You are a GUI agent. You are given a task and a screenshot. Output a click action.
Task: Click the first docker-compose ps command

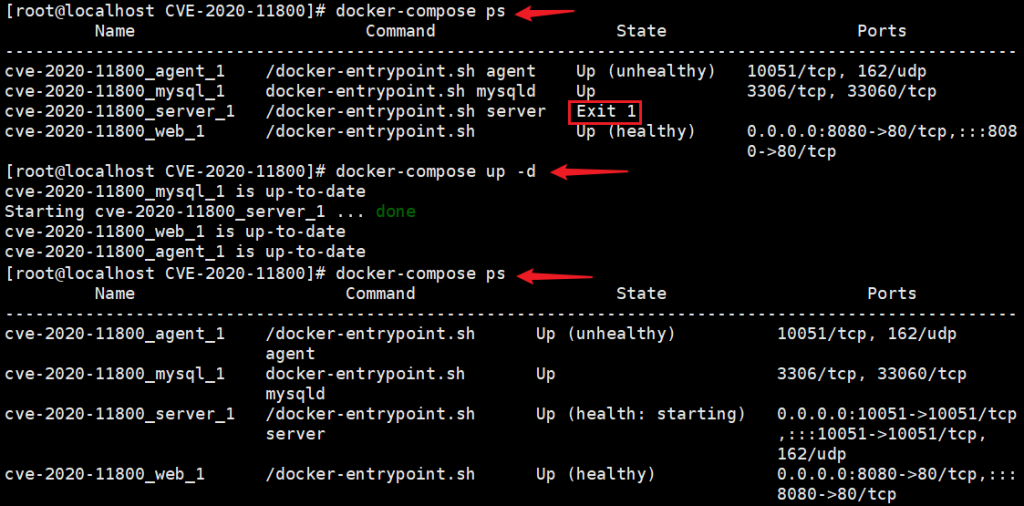(421, 12)
